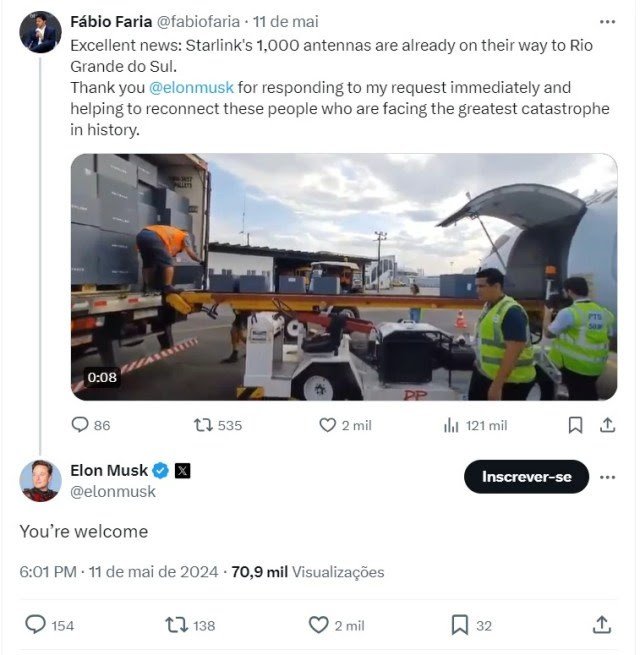View analytics showing 121 mil views

[475, 426]
